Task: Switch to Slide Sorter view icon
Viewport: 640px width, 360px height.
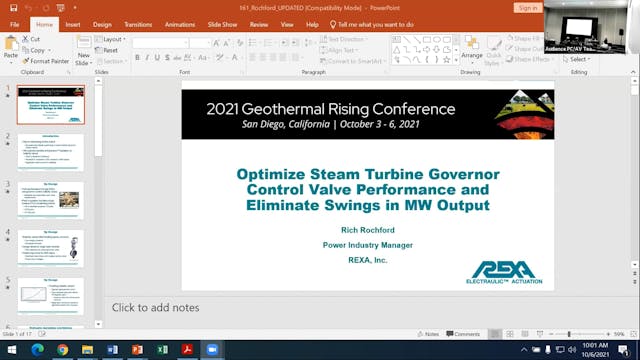Action: pos(510,334)
